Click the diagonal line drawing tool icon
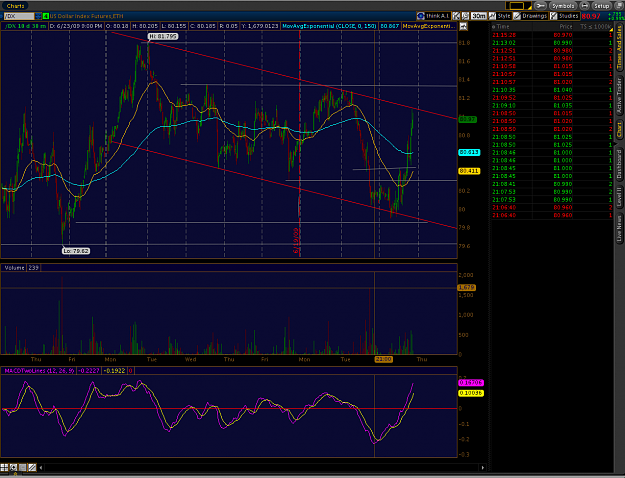 (32, 467)
